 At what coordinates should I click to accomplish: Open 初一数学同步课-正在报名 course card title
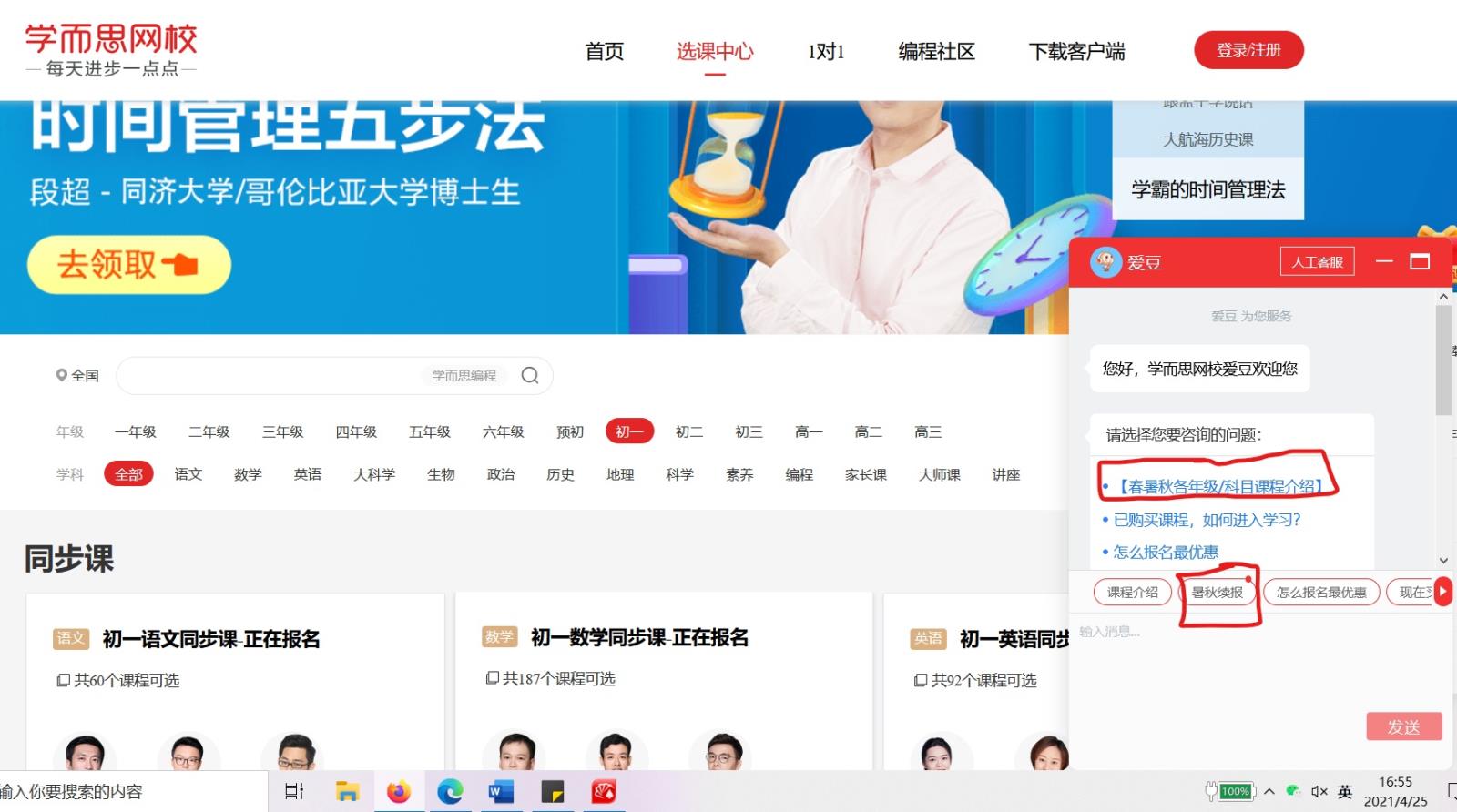(x=639, y=637)
